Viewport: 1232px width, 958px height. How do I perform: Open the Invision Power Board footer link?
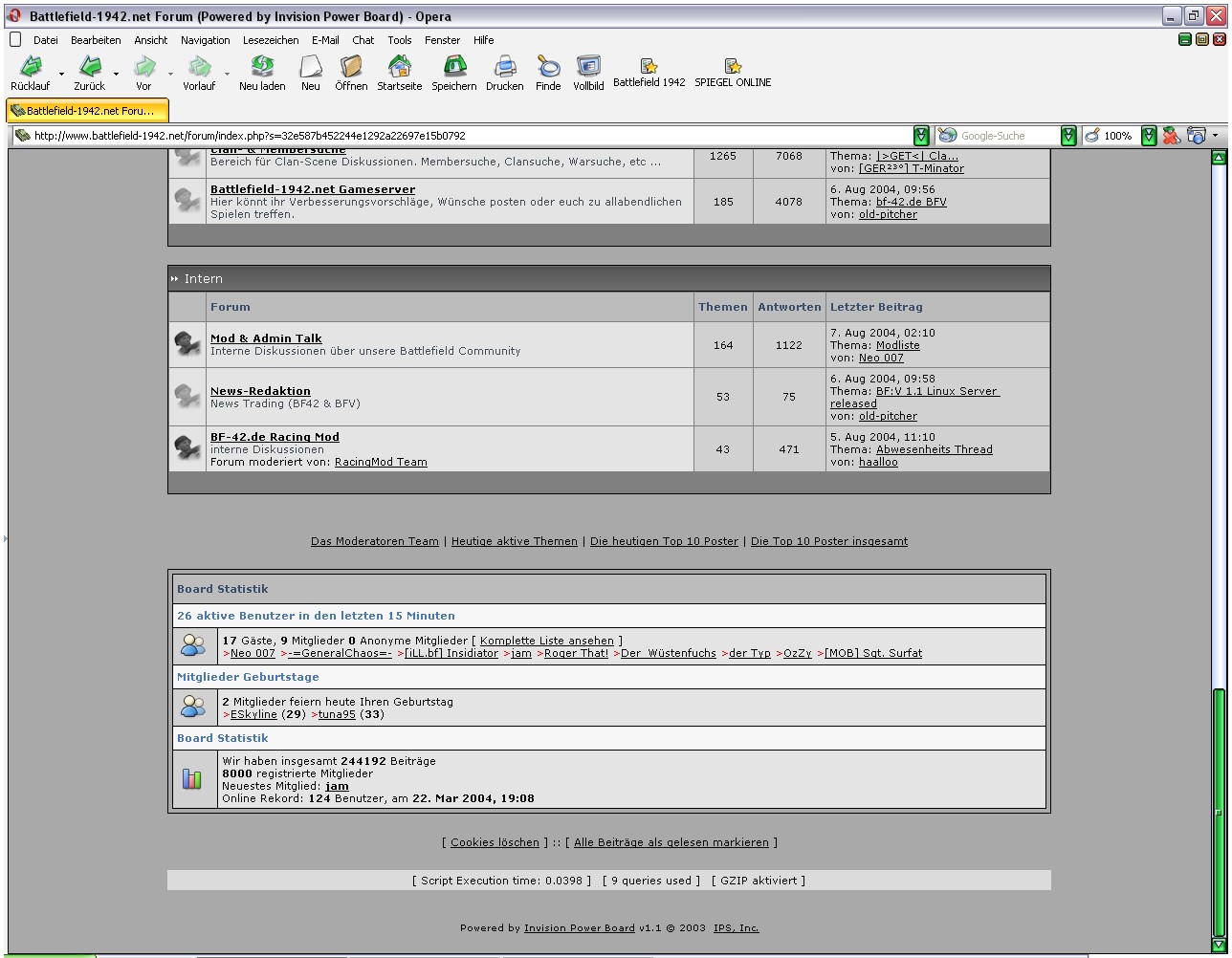(580, 927)
